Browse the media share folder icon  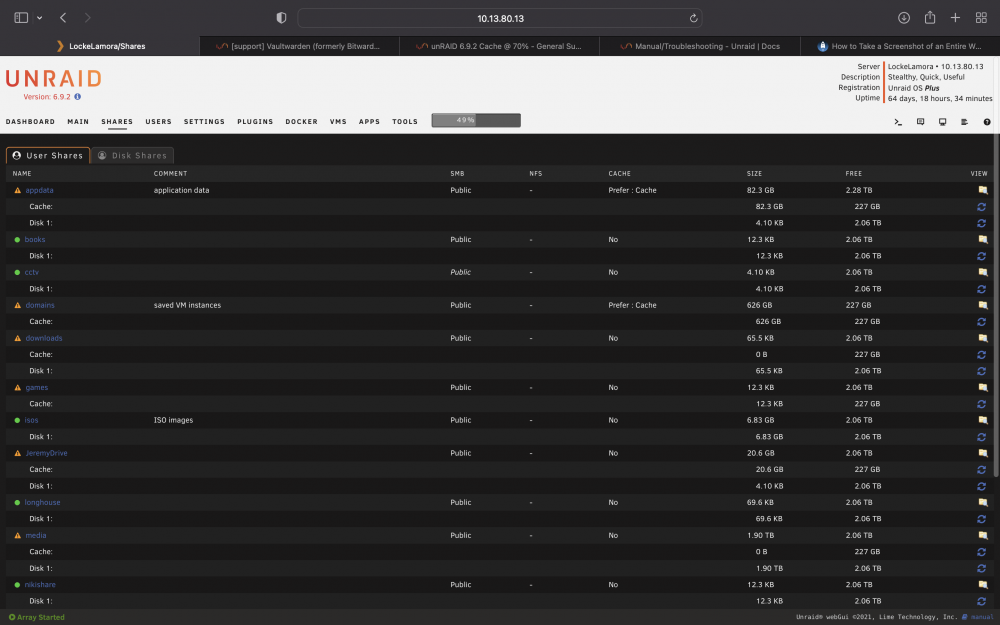coord(983,535)
